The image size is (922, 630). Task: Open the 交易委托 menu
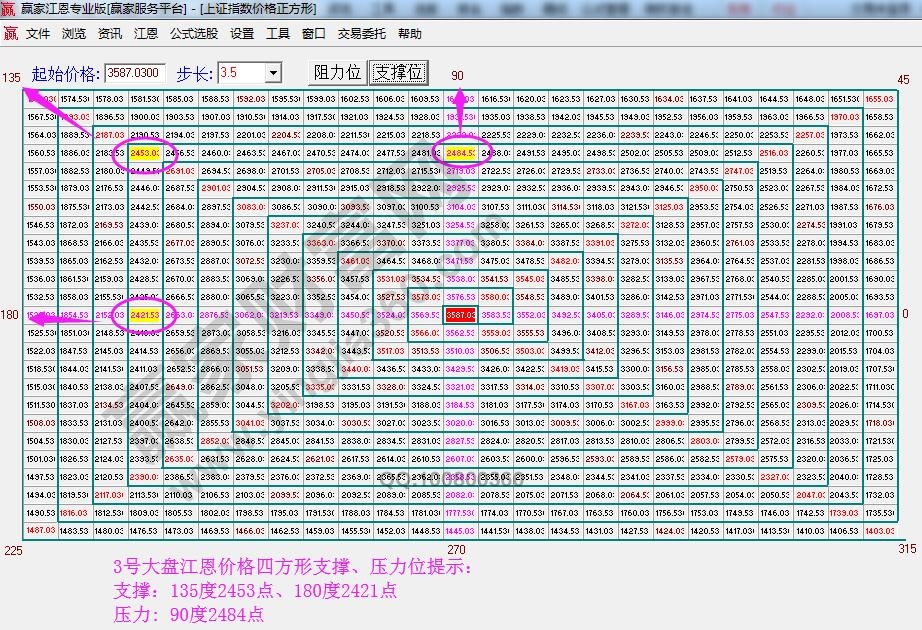pos(361,33)
